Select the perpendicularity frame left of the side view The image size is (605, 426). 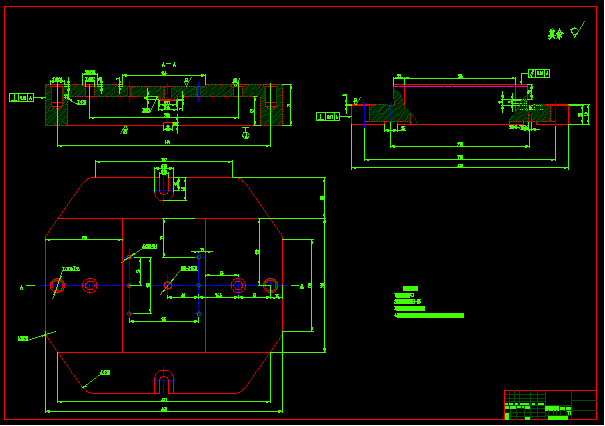coord(328,116)
